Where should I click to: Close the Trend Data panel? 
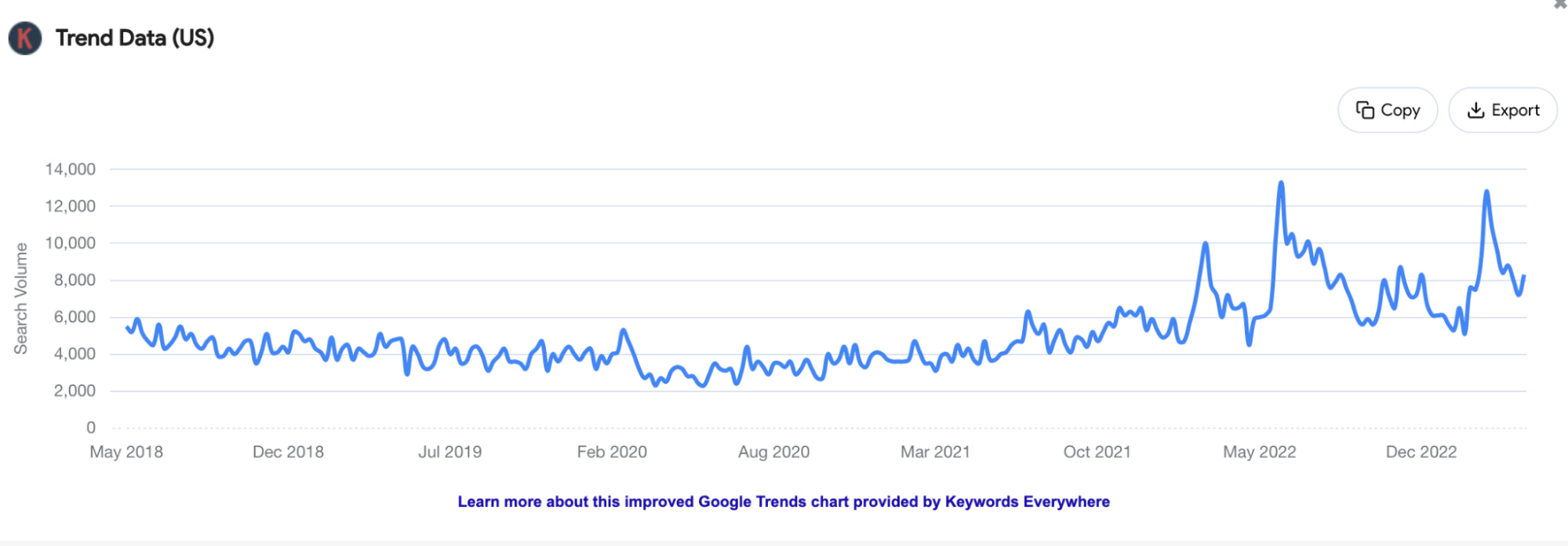[x=1560, y=4]
